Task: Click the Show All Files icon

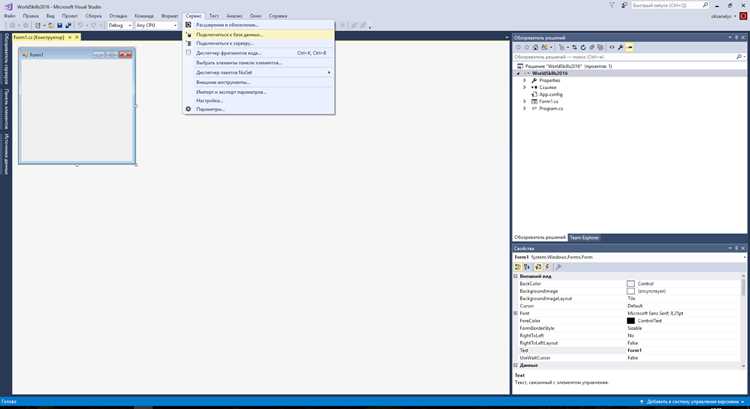Action: click(x=600, y=47)
